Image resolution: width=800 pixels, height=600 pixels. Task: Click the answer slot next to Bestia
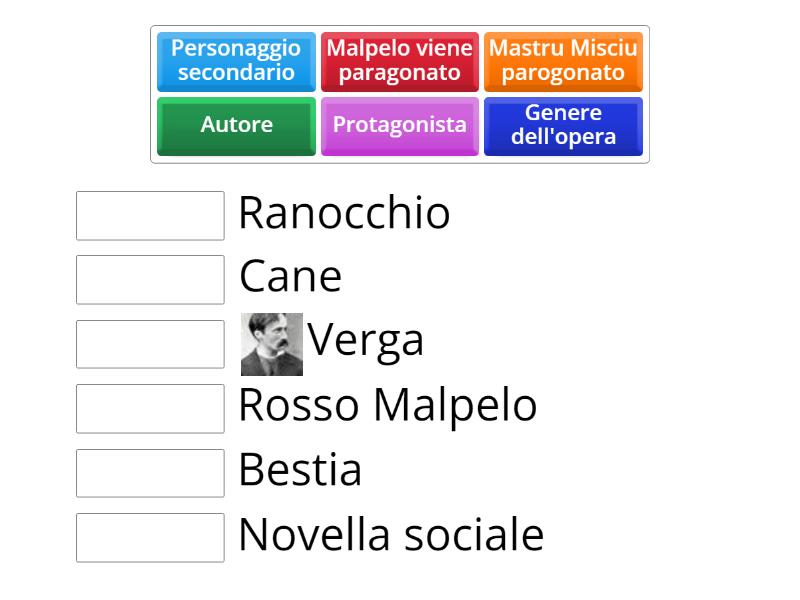click(149, 473)
